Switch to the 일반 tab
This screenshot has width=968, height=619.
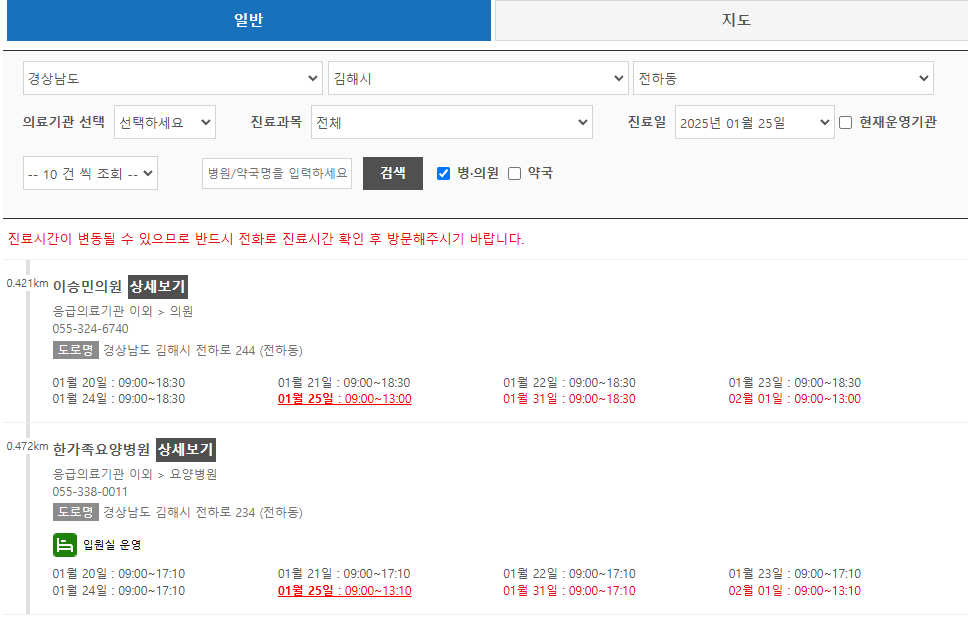pyautogui.click(x=249, y=20)
